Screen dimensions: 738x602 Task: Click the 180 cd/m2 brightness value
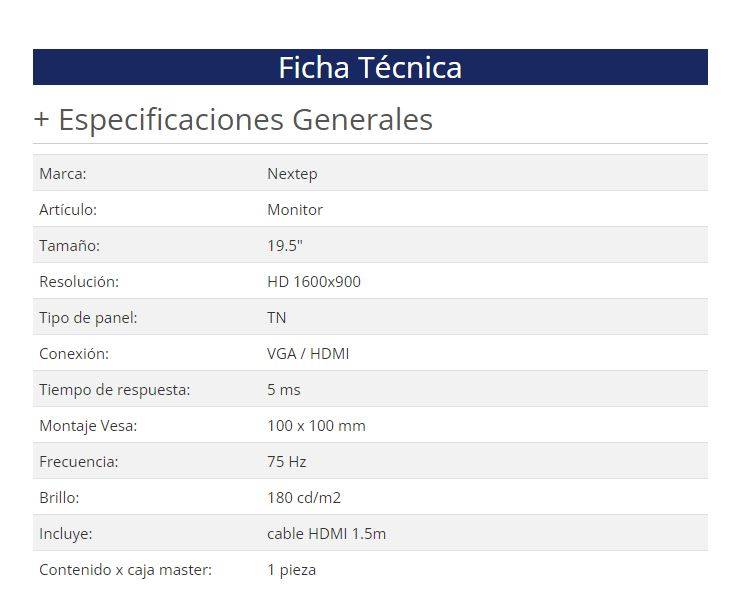point(304,498)
